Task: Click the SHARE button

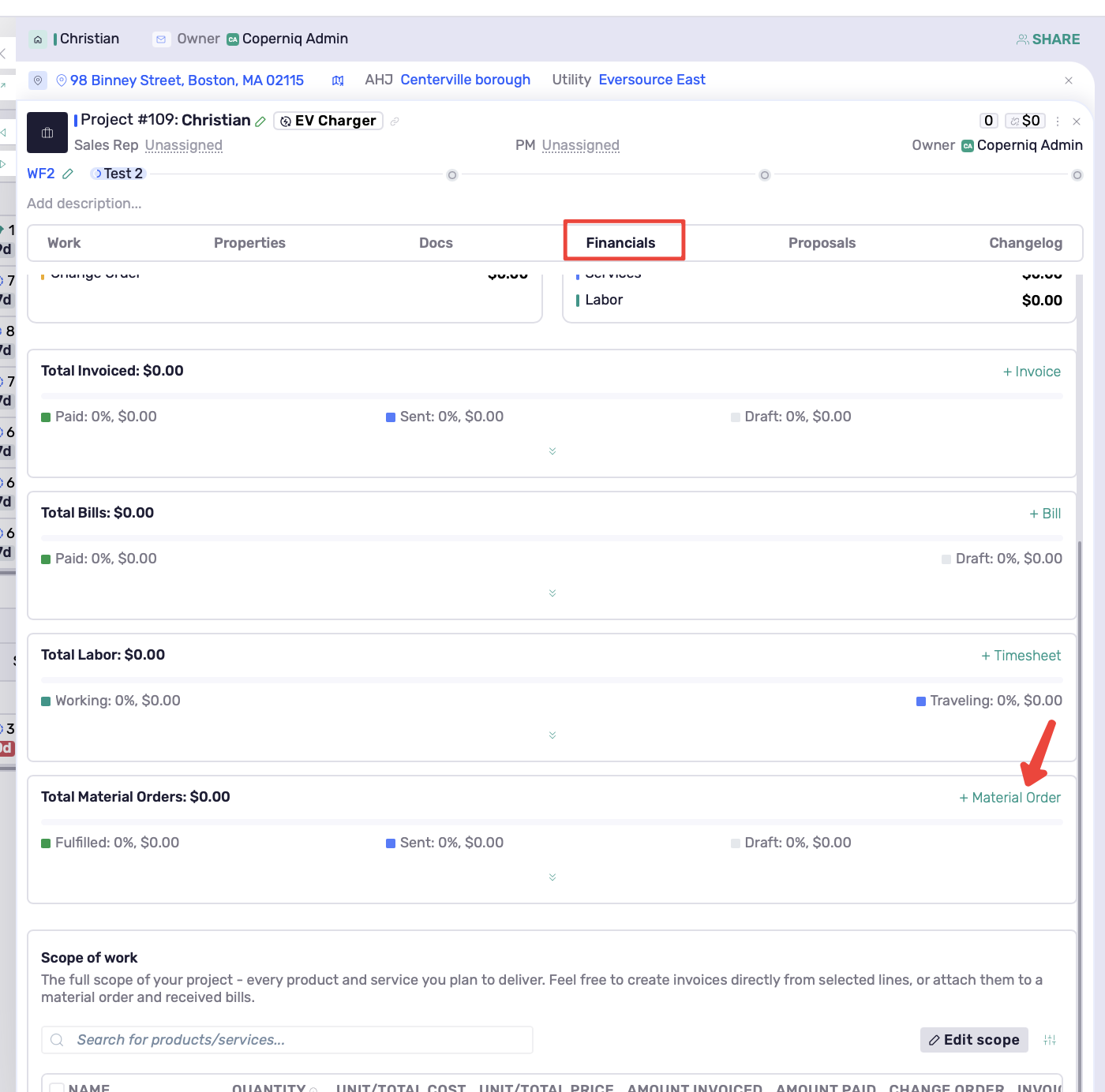Action: [x=1048, y=39]
